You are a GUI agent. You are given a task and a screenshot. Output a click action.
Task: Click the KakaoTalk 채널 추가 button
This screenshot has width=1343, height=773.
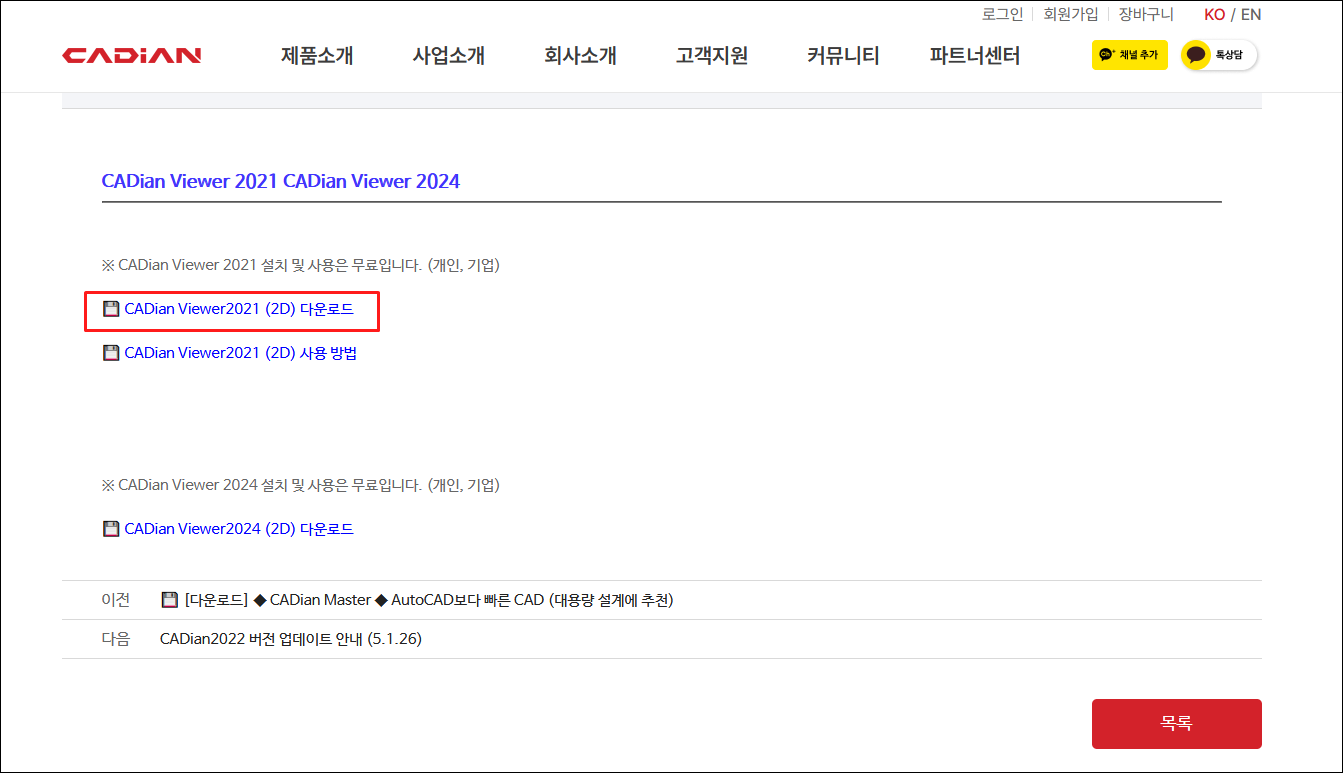[1129, 55]
